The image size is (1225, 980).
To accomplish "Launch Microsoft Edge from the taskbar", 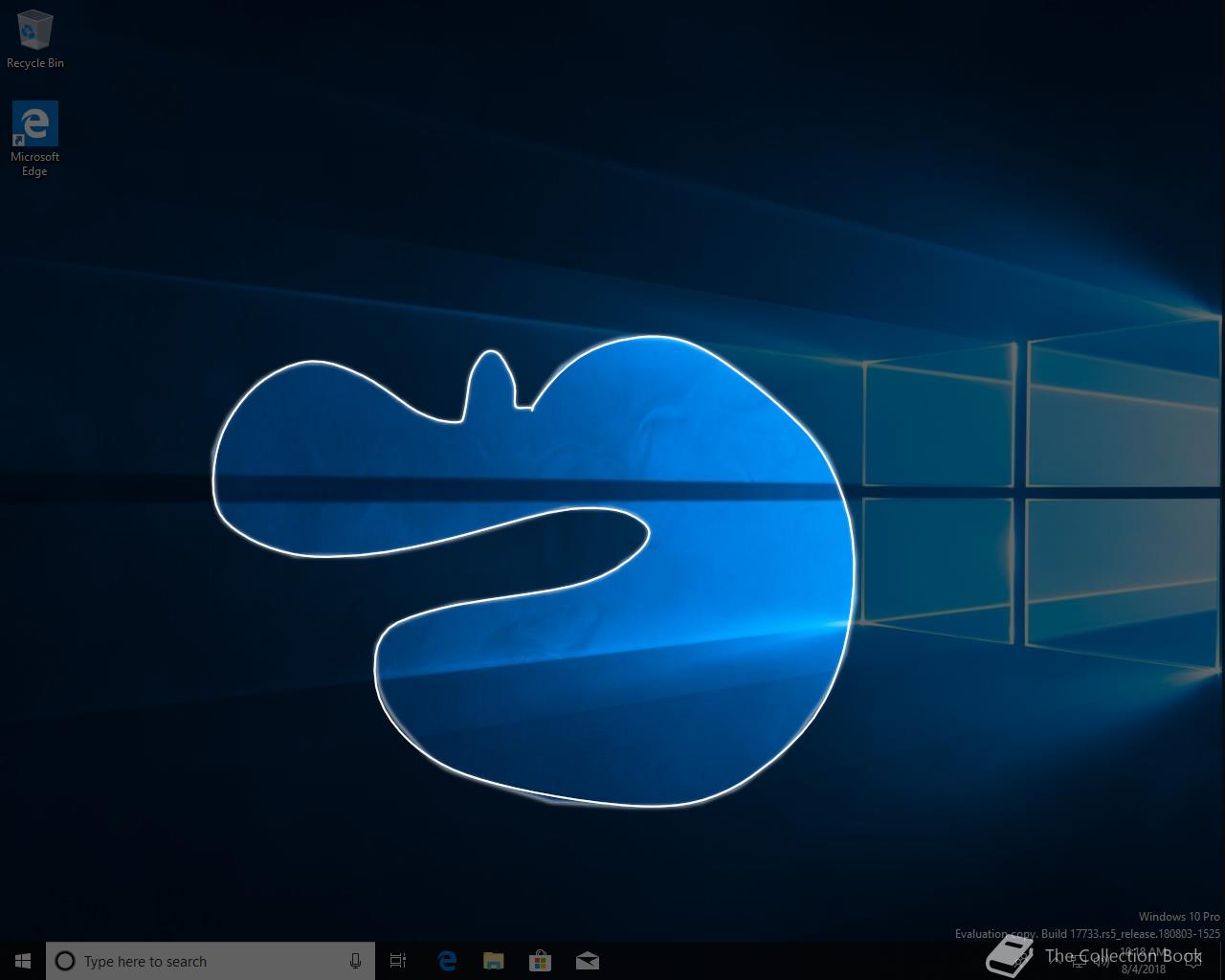I will 446,961.
